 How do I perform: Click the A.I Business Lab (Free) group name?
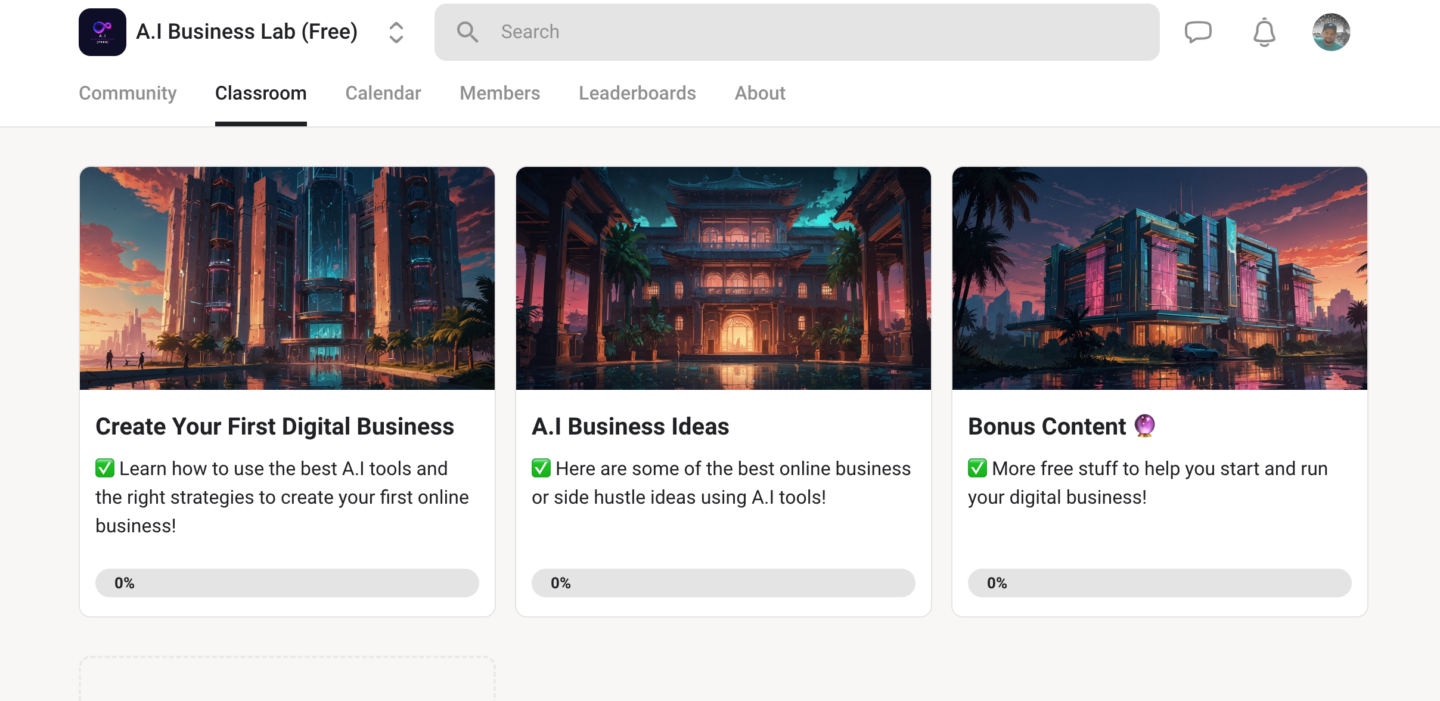[x=247, y=32]
